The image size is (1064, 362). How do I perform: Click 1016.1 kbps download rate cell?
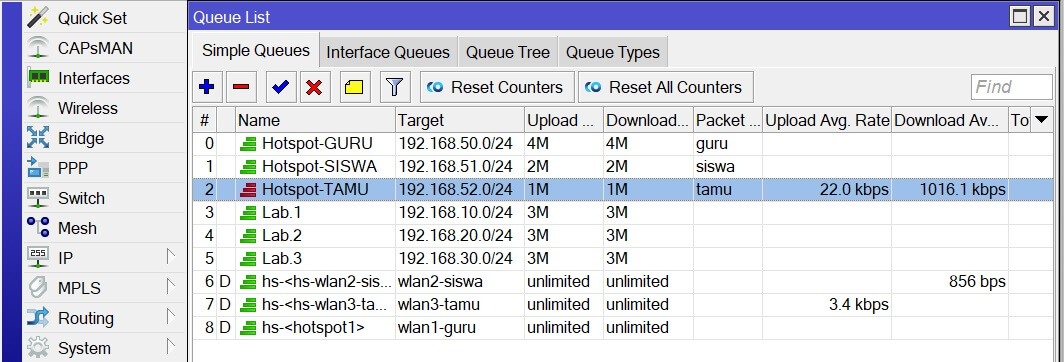point(950,189)
